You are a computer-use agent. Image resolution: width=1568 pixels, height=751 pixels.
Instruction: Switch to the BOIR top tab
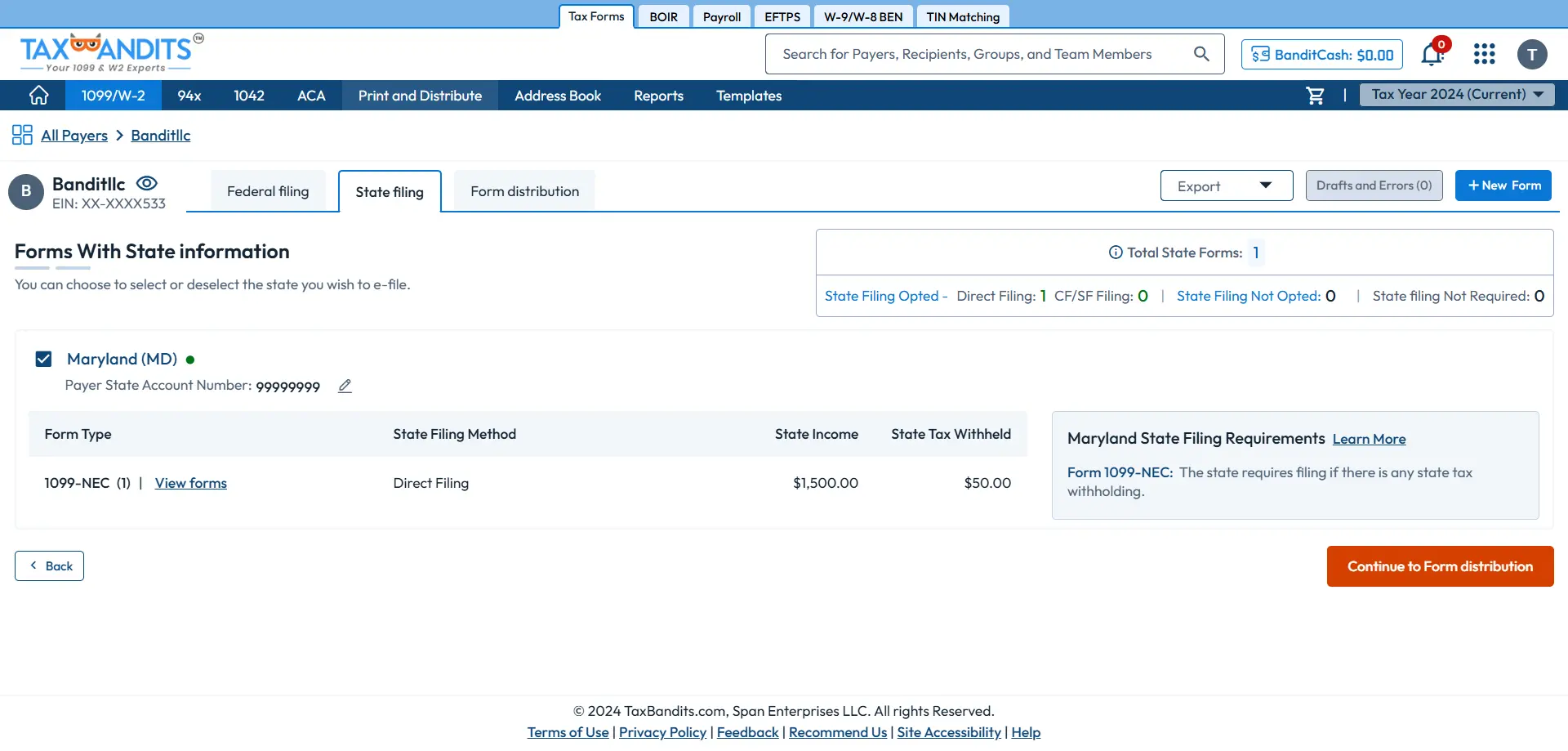[663, 16]
